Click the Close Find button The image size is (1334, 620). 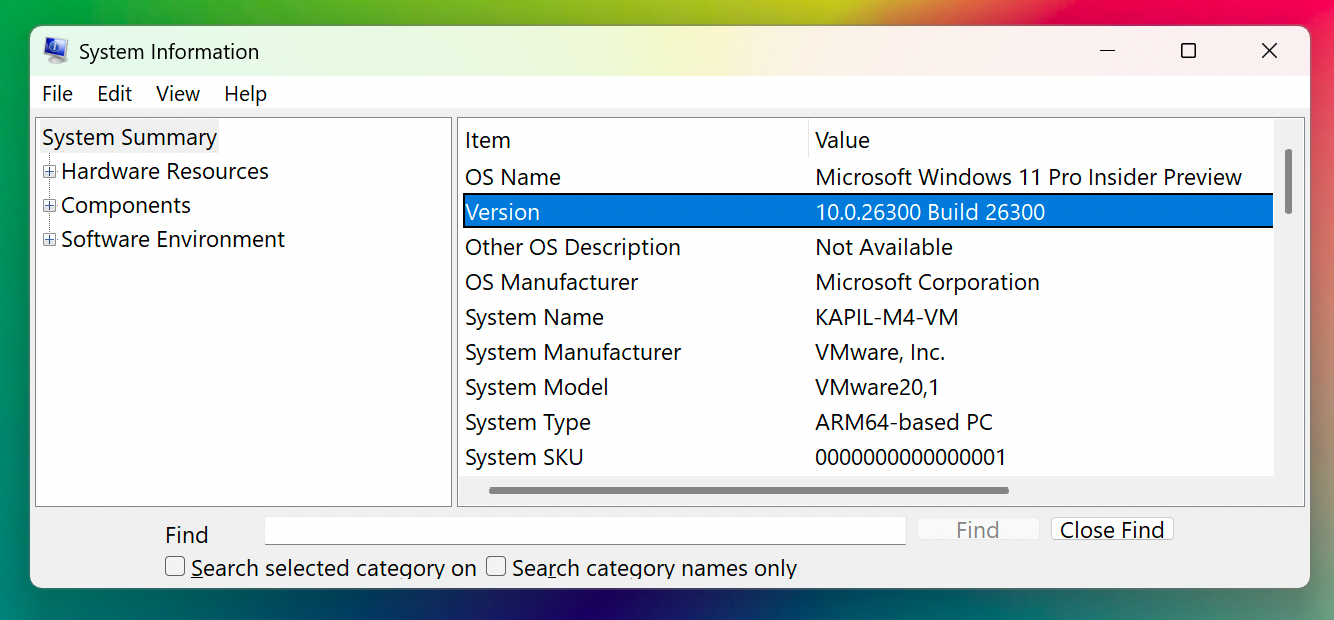pyautogui.click(x=1112, y=530)
